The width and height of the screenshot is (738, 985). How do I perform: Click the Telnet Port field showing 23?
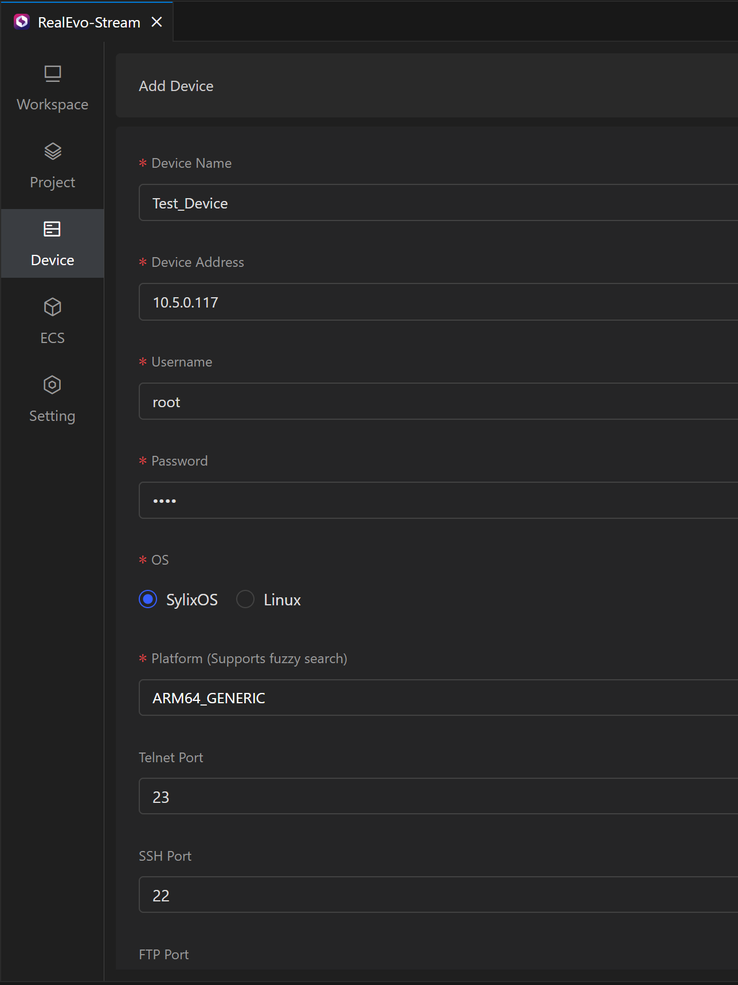tap(438, 796)
